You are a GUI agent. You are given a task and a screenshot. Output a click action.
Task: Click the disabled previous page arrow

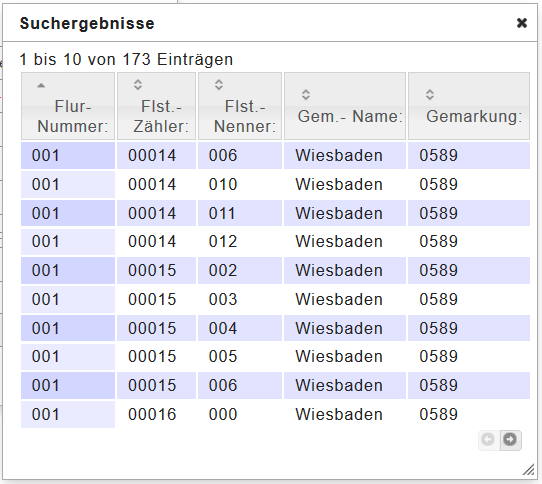tap(488, 440)
